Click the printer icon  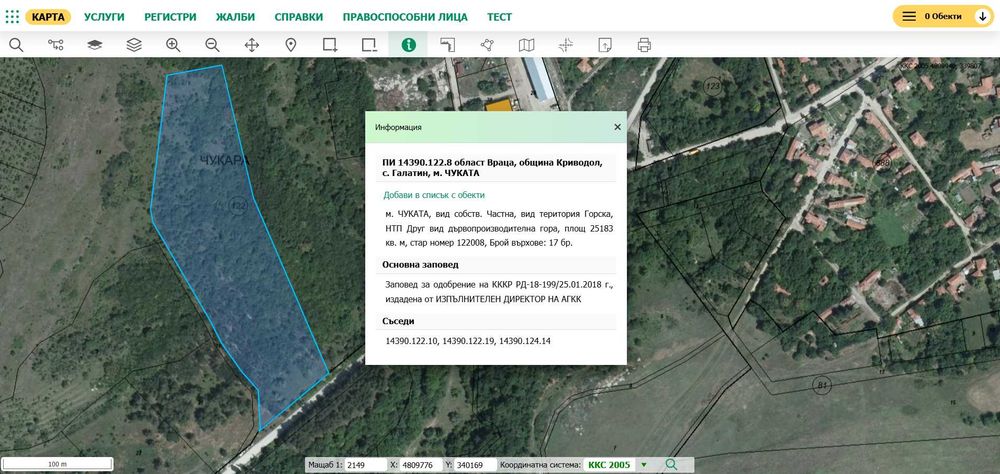coord(644,45)
